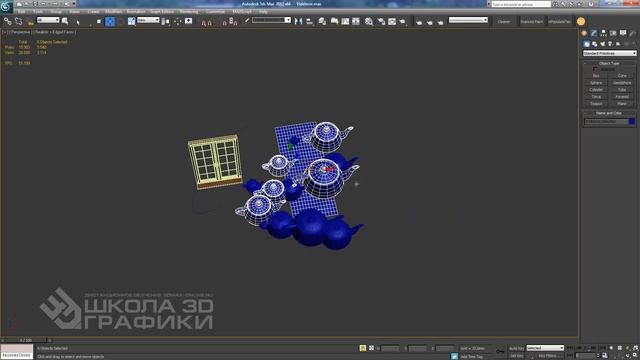Collapse the Name and Color rollout

(609, 113)
